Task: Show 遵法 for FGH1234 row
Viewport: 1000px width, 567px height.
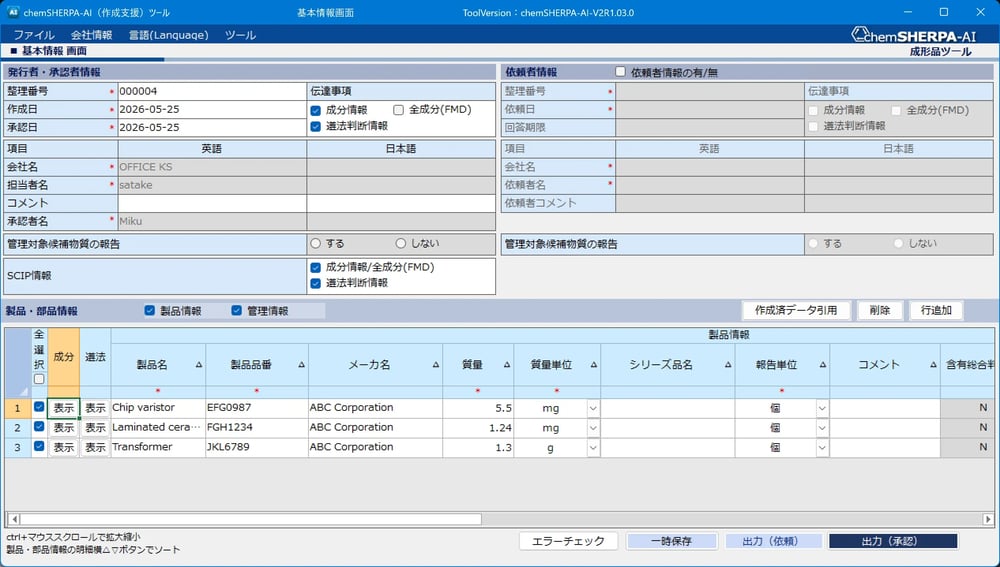Action: (96, 428)
